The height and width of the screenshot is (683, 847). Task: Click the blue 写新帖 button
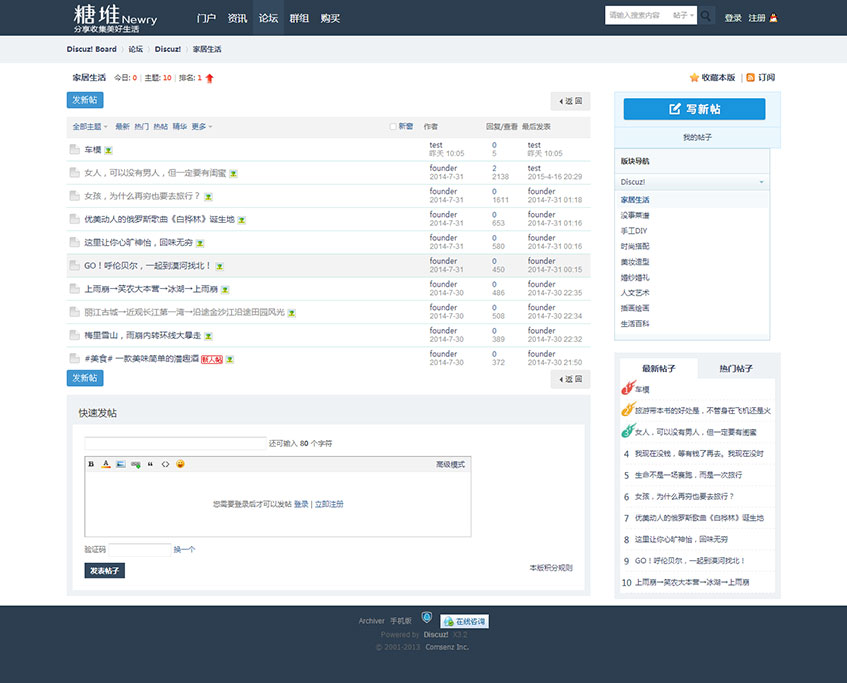click(694, 109)
